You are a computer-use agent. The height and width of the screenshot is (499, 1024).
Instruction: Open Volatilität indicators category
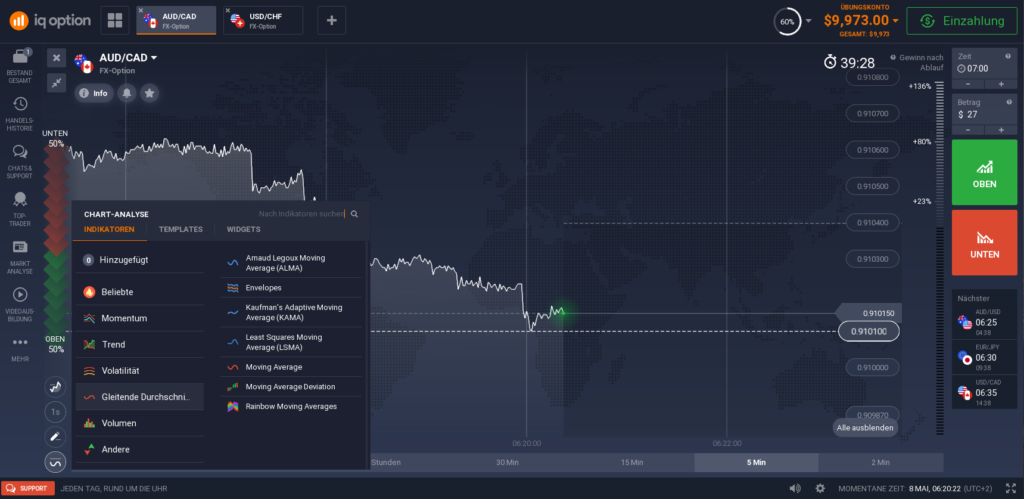[x=139, y=370]
